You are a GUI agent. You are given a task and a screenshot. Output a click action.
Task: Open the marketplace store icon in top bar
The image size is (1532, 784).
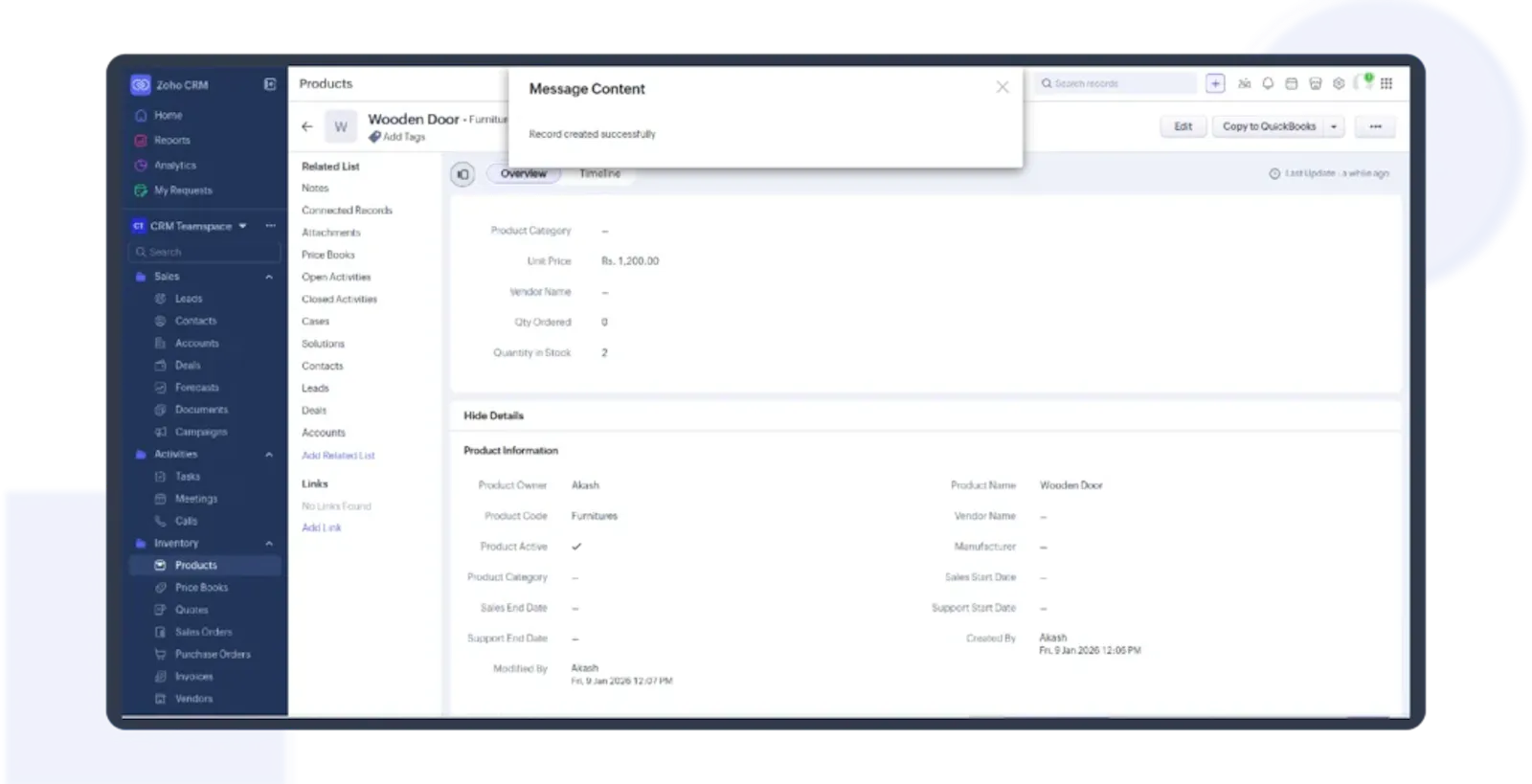[1315, 83]
